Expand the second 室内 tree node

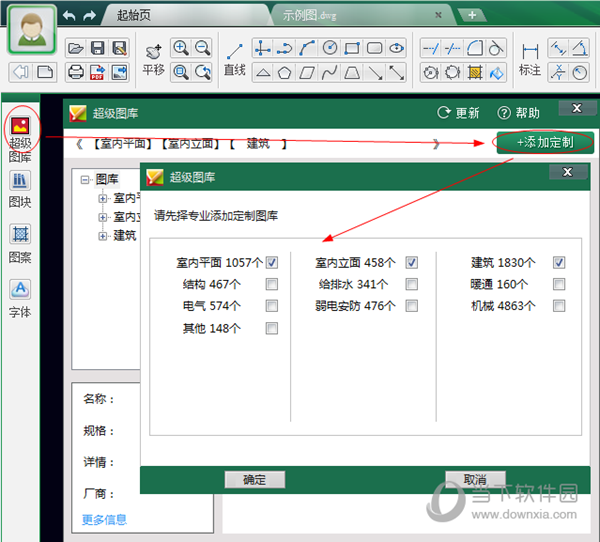(x=103, y=217)
